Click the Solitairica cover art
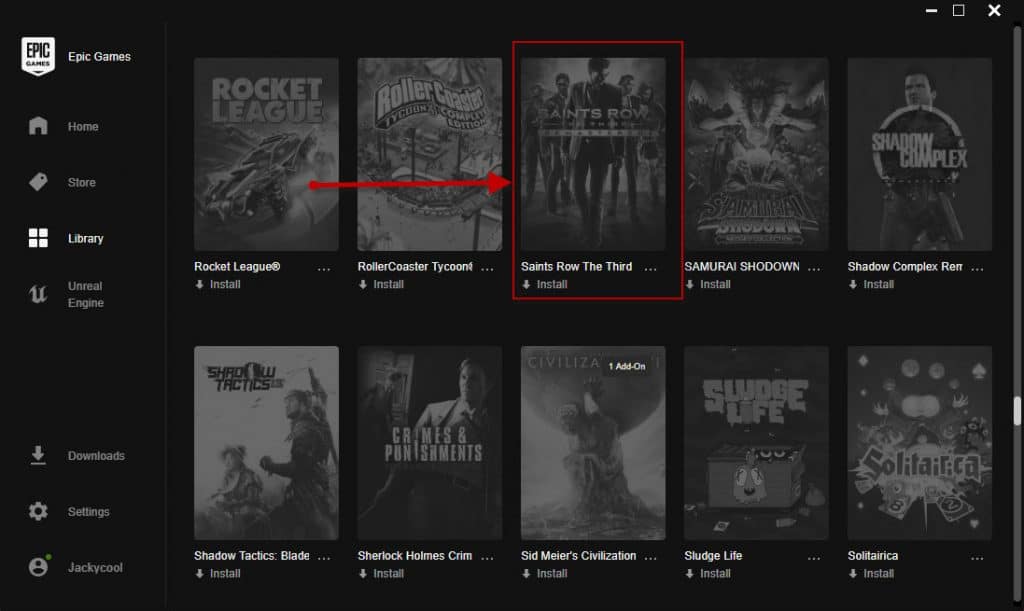The width and height of the screenshot is (1024, 611). click(920, 443)
